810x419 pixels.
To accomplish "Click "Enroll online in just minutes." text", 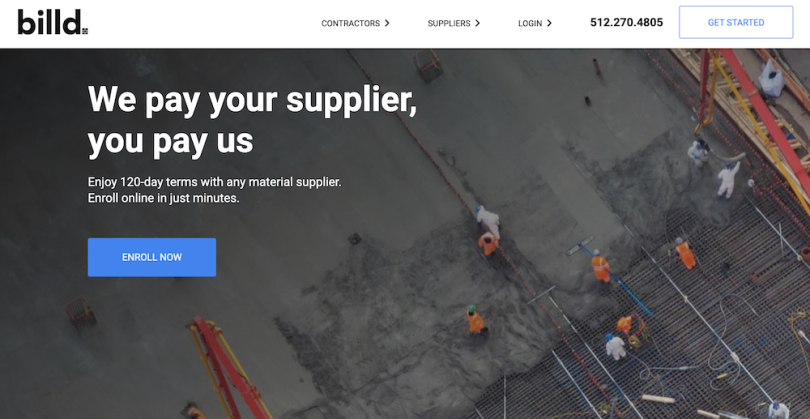I will pyautogui.click(x=163, y=198).
